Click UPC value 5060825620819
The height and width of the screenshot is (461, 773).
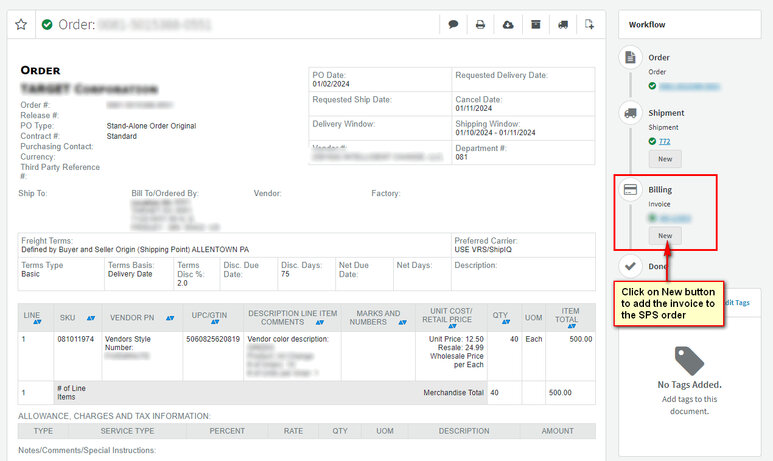pos(213,339)
